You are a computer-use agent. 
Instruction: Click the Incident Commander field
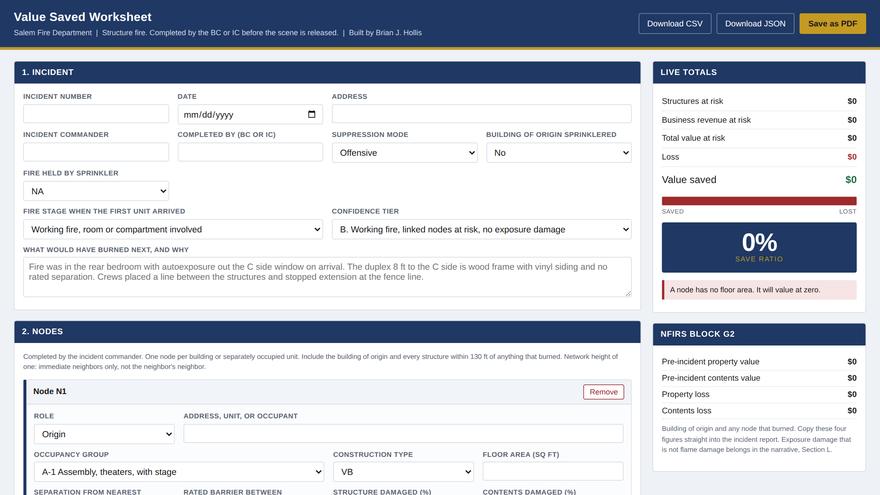[x=96, y=152]
